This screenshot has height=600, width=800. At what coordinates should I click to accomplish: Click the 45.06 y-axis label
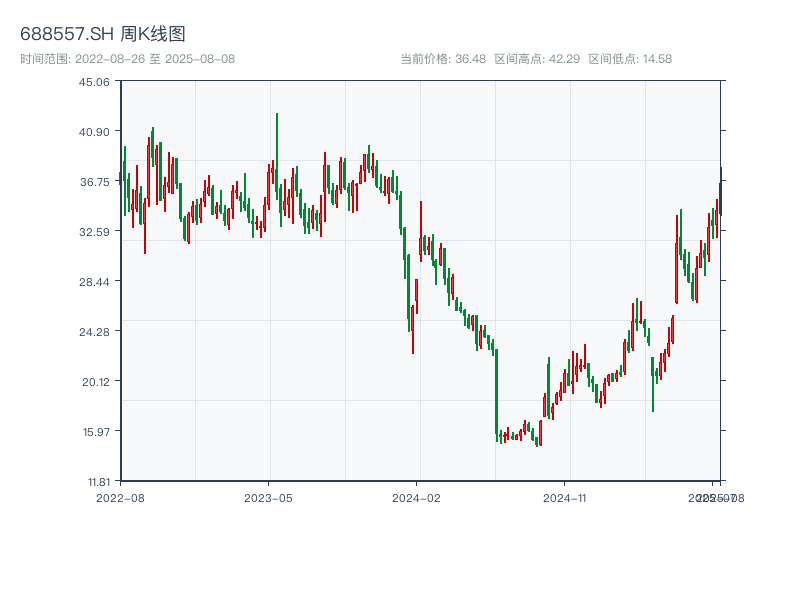click(x=94, y=82)
